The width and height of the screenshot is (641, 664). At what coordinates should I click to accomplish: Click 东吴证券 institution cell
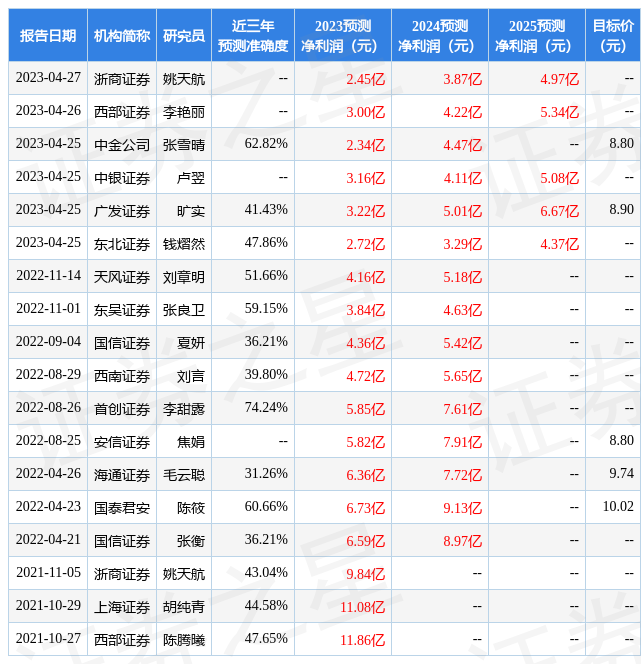pyautogui.click(x=122, y=310)
